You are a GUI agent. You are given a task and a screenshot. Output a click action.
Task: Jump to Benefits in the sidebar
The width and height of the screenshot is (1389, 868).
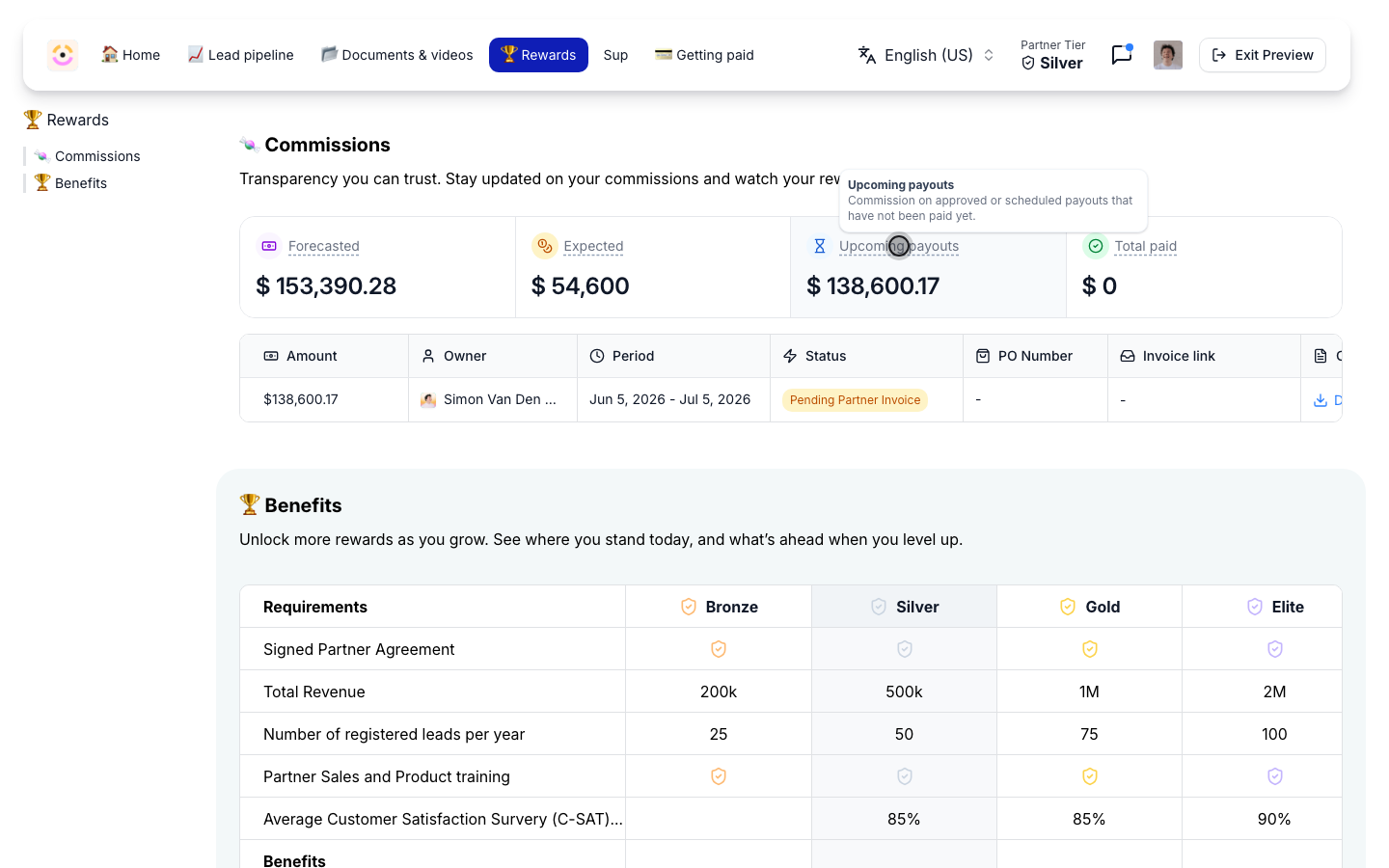(x=70, y=183)
